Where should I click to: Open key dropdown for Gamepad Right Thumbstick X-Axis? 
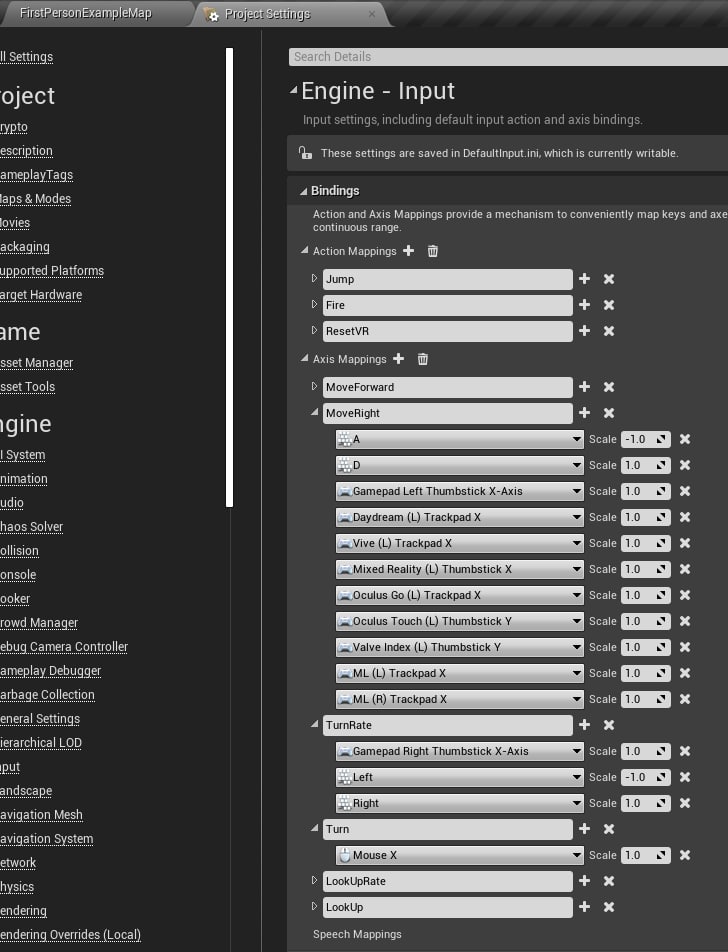[x=460, y=751]
